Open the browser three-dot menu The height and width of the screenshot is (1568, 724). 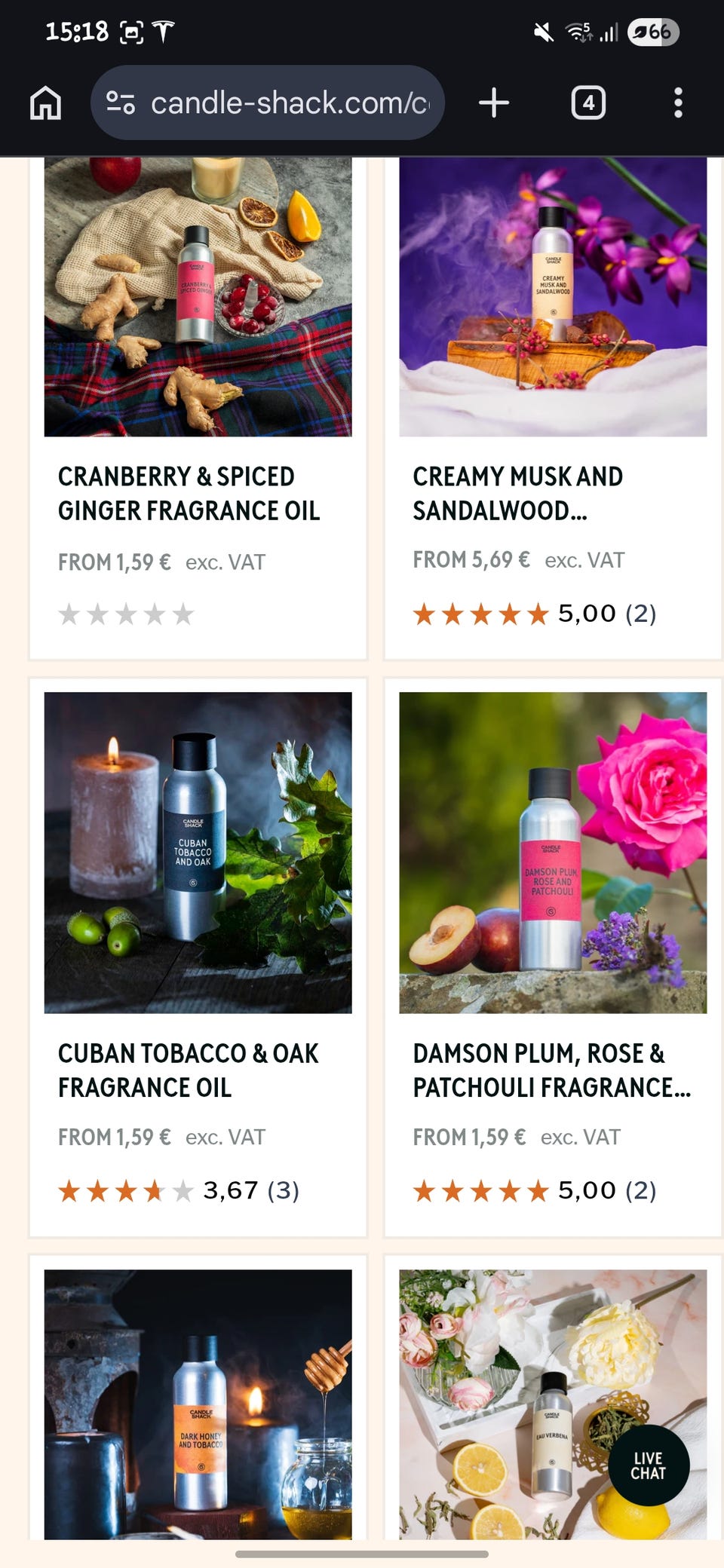pyautogui.click(x=678, y=103)
